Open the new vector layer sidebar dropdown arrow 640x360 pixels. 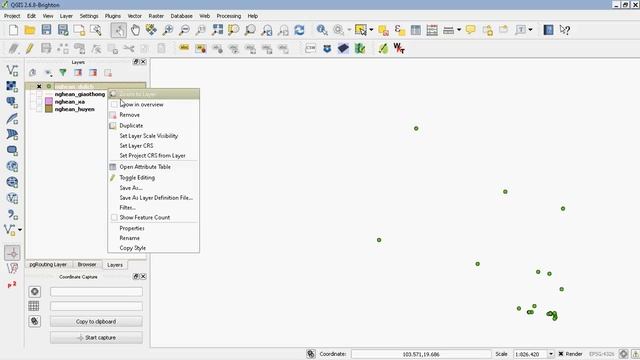pyautogui.click(x=20, y=230)
